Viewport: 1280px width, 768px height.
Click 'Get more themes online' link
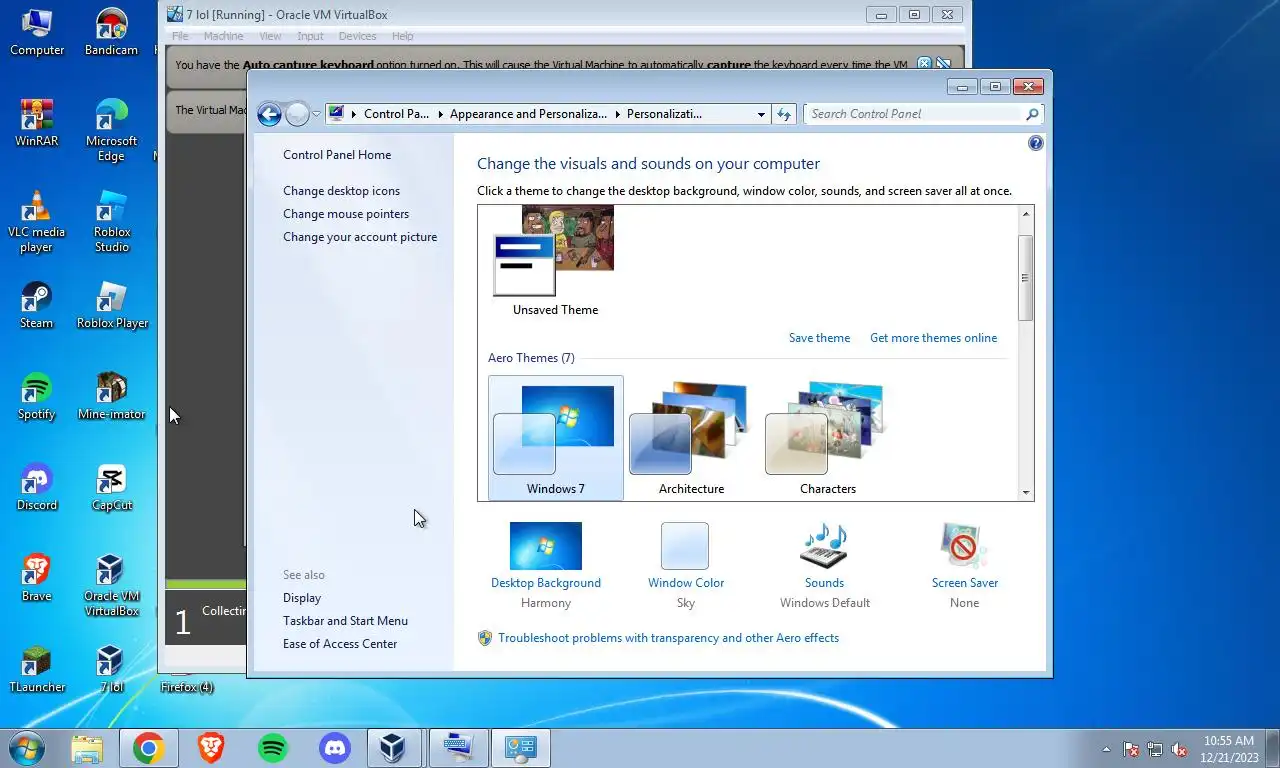[x=933, y=338]
